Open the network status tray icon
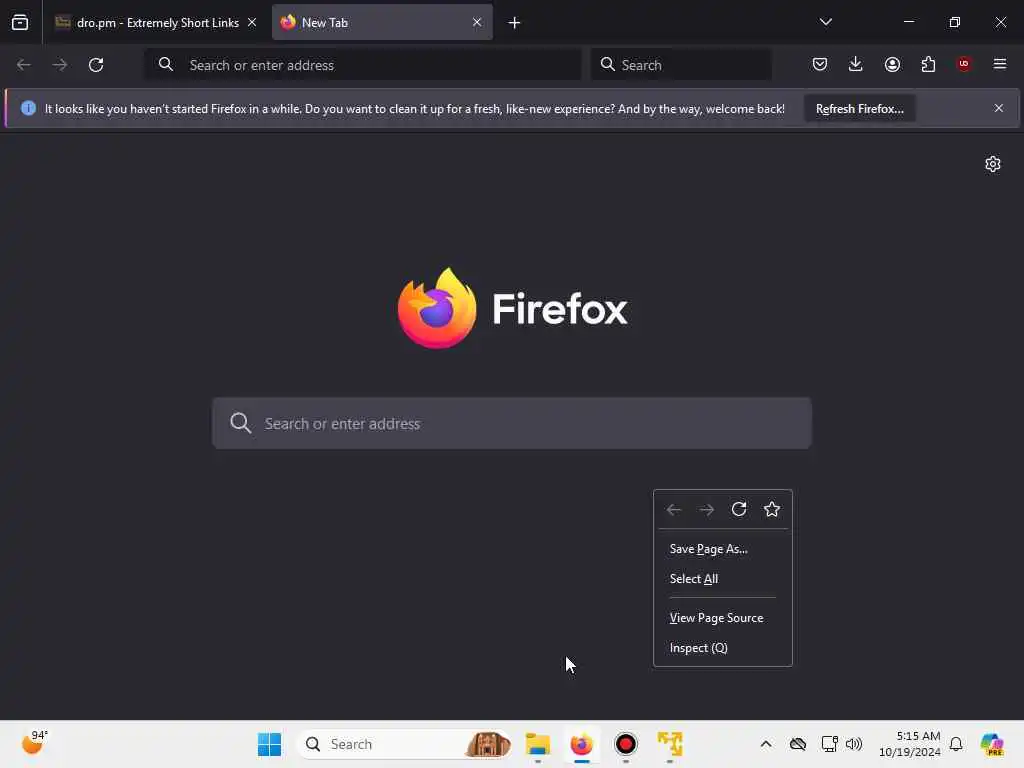Image resolution: width=1024 pixels, height=768 pixels. pyautogui.click(x=829, y=744)
